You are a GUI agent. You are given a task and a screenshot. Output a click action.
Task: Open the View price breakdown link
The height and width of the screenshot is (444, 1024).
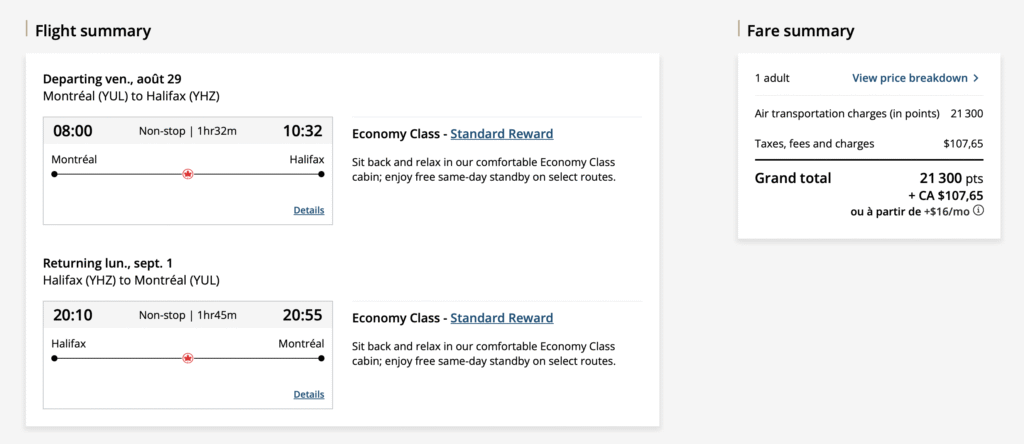pos(909,78)
